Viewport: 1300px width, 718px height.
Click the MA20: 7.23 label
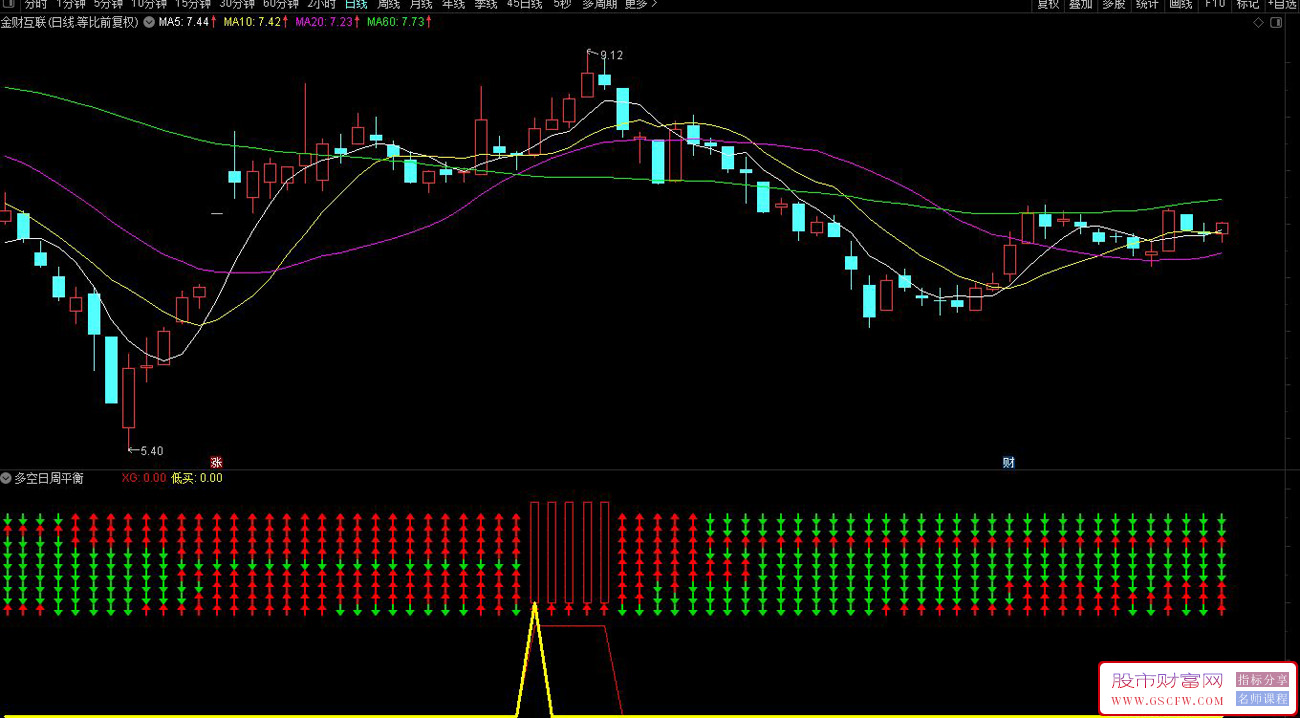[x=325, y=22]
